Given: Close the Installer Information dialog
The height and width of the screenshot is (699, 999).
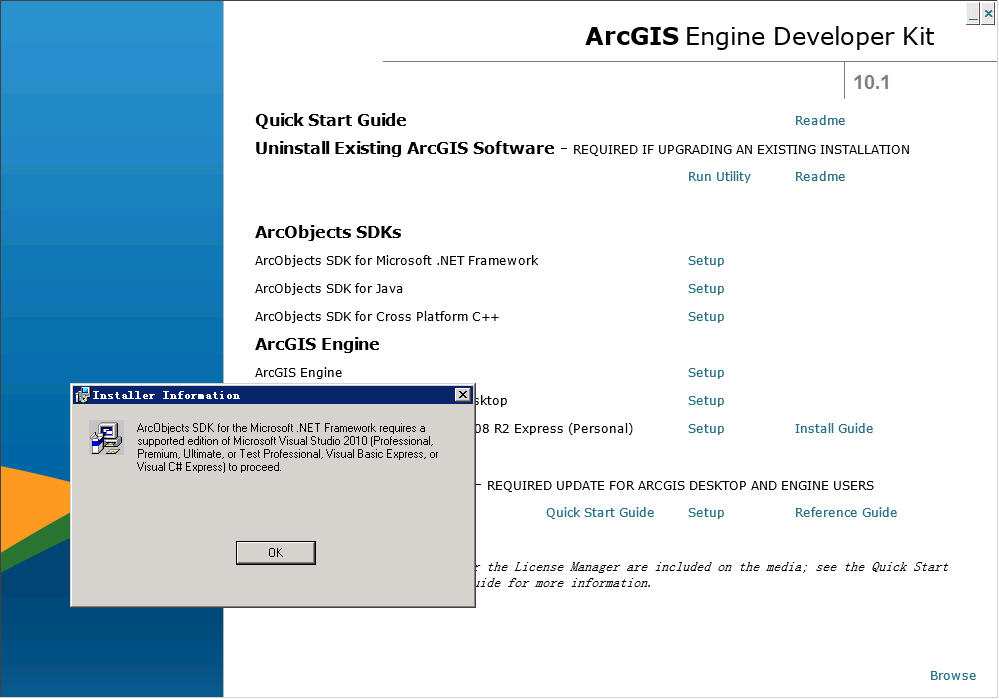Looking at the screenshot, I should point(463,395).
